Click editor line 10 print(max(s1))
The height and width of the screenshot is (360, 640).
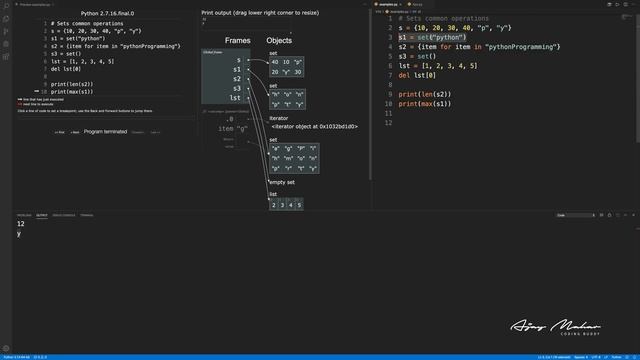point(425,104)
